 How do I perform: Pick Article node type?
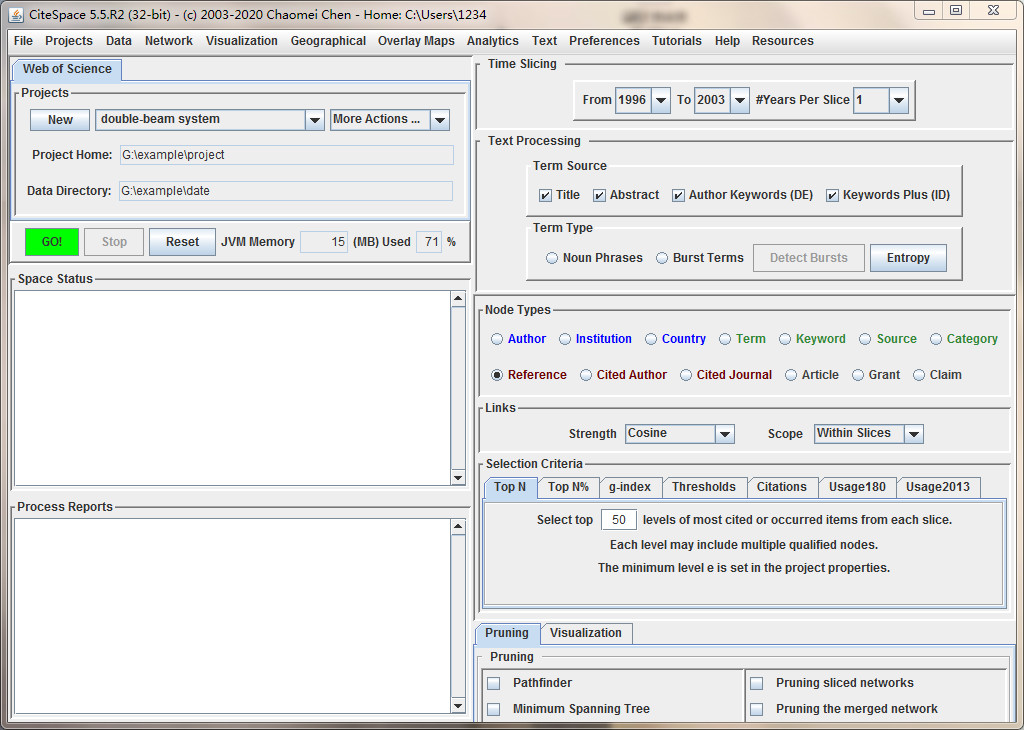click(x=791, y=375)
